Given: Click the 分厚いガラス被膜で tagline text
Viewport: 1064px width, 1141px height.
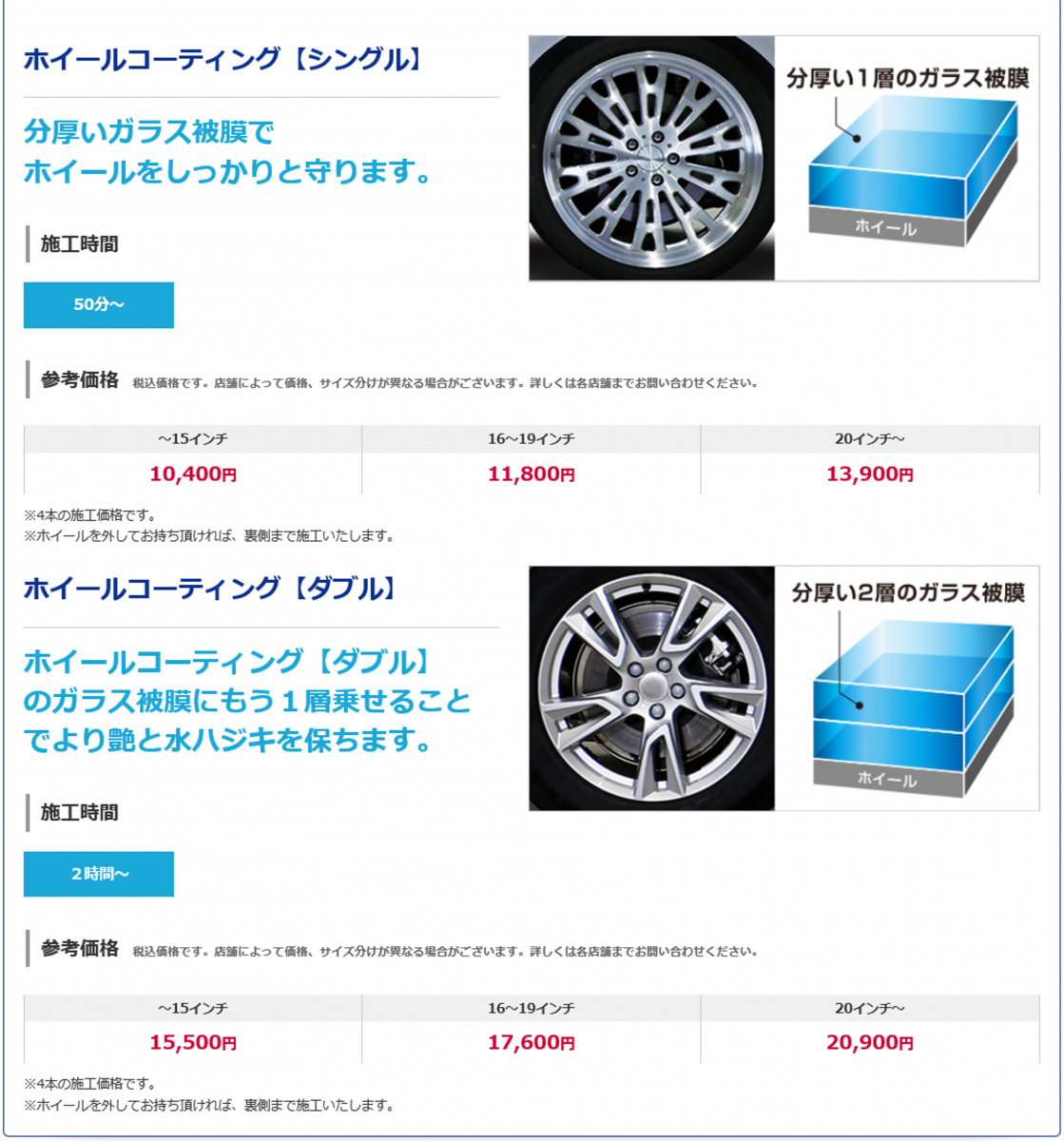Looking at the screenshot, I should pos(149,131).
